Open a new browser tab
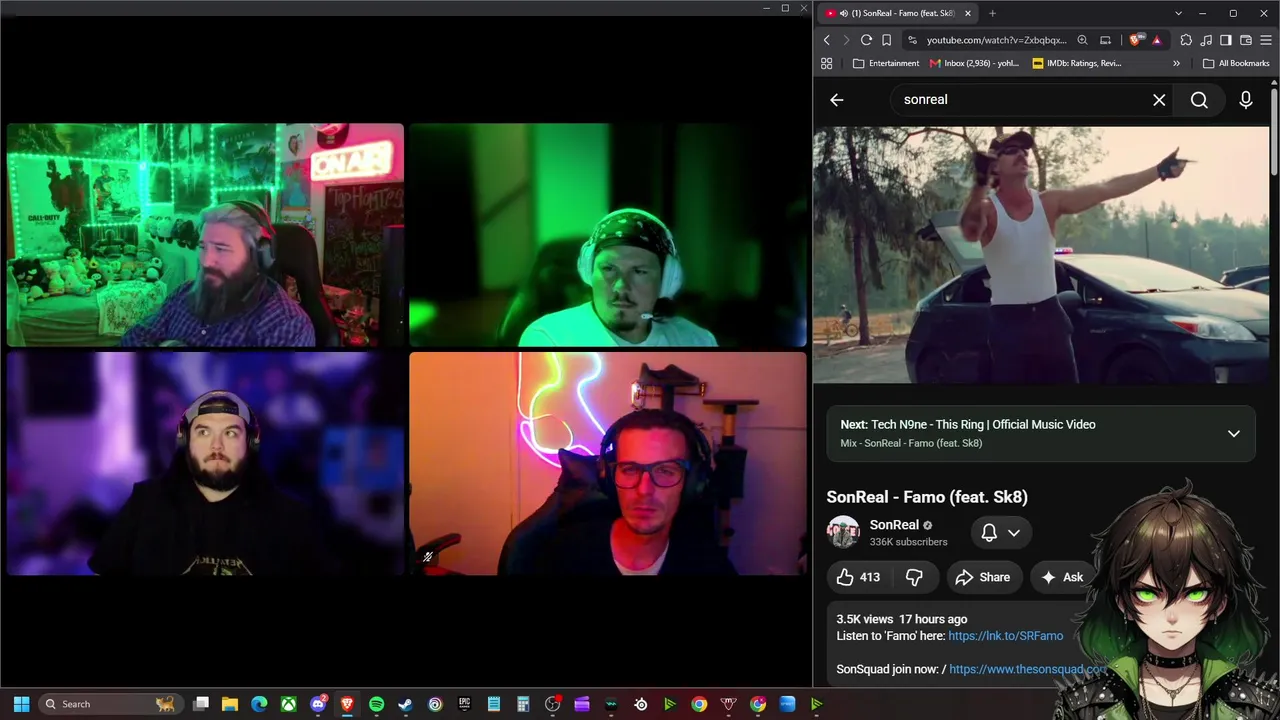Screen dimensions: 1280x720 992,13
